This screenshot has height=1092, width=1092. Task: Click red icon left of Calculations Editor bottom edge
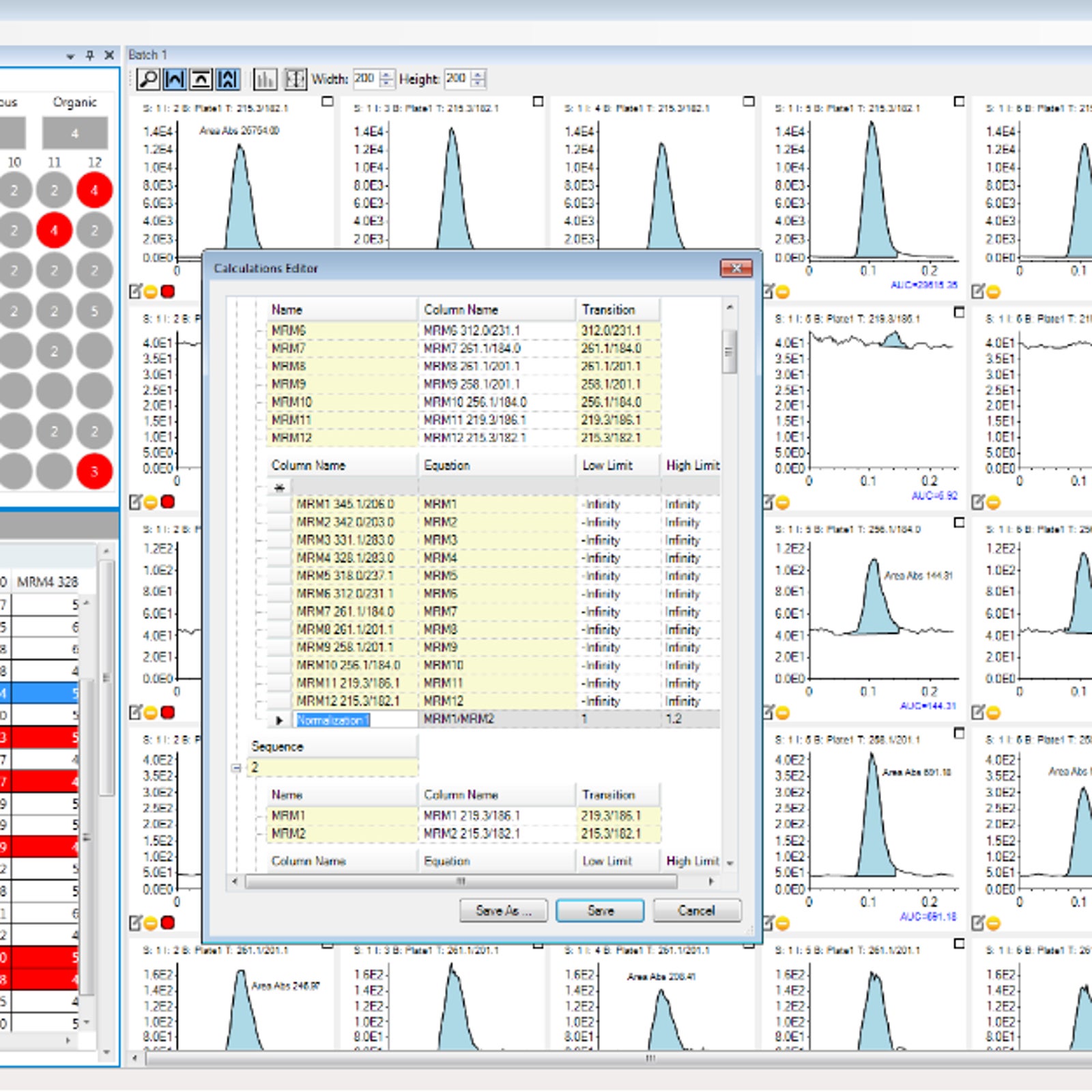point(167,923)
